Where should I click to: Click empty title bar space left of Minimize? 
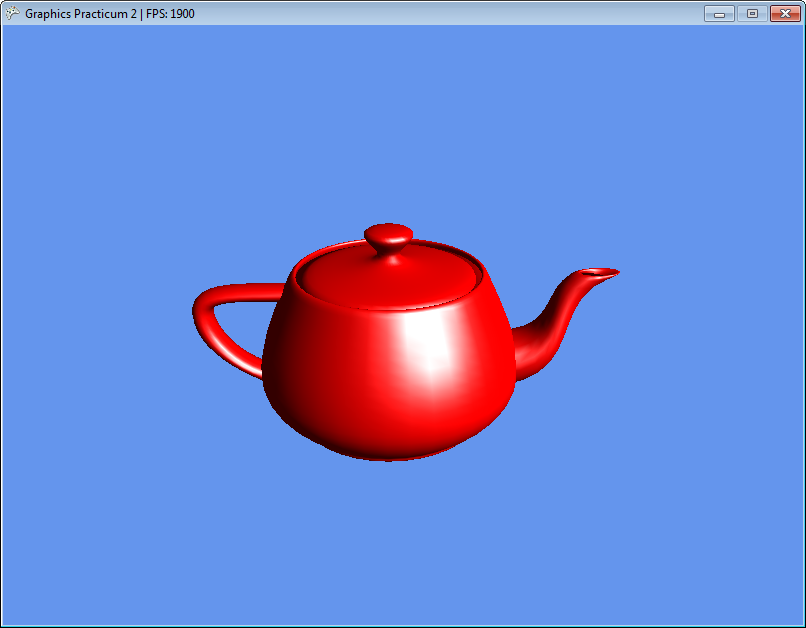[450, 14]
